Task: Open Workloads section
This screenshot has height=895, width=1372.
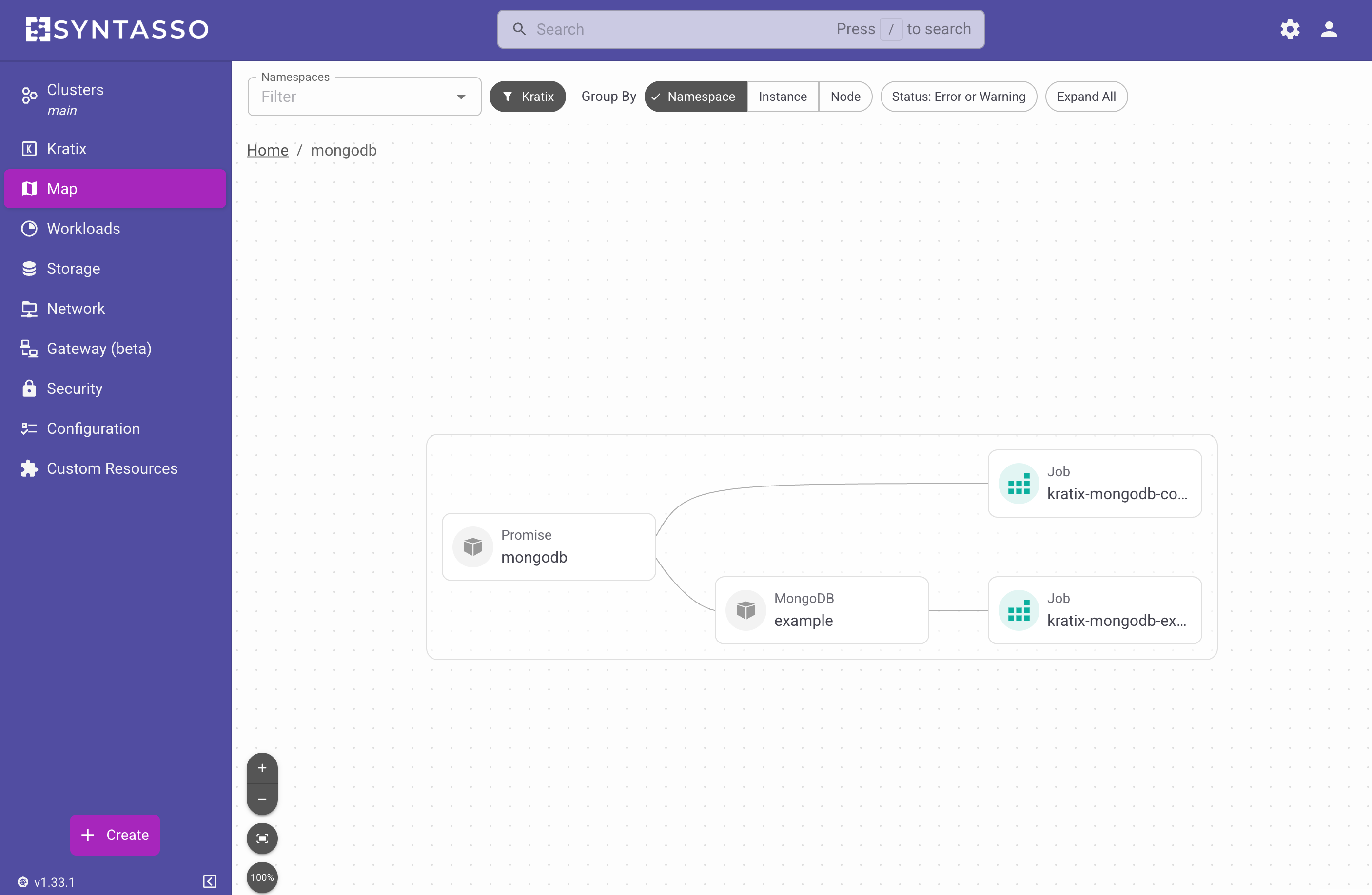Action: point(115,229)
